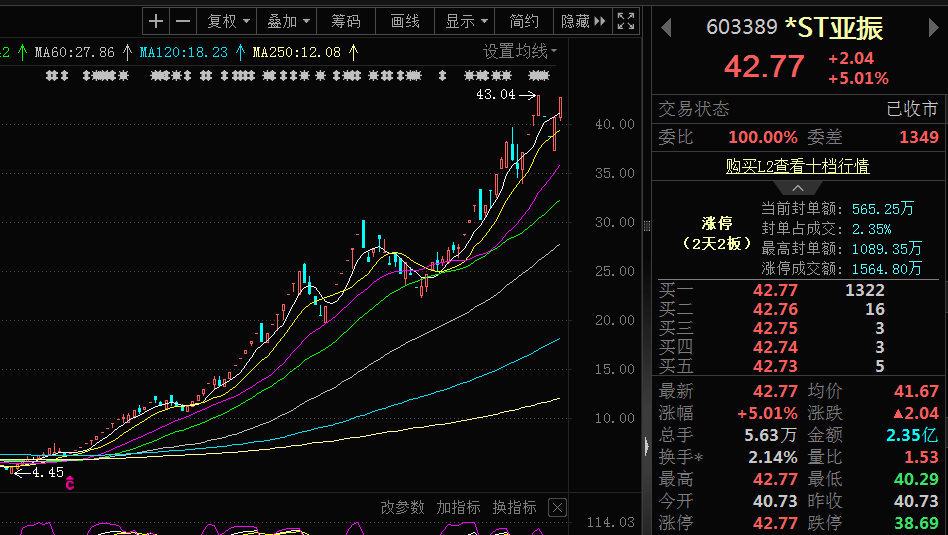Open 复权 dropdown
The height and width of the screenshot is (535, 948).
pos(227,21)
